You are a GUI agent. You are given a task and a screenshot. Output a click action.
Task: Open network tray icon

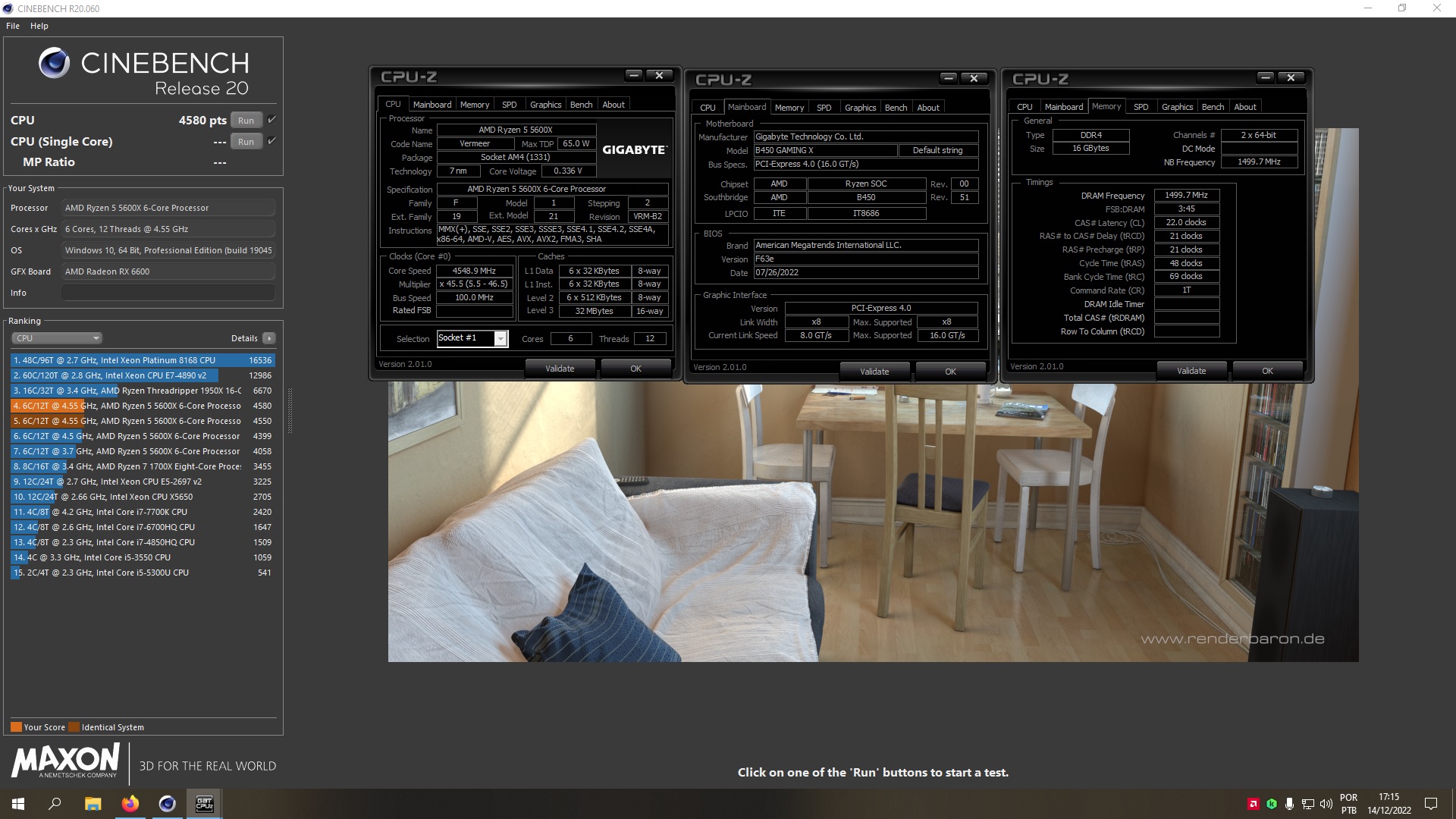pyautogui.click(x=1307, y=804)
